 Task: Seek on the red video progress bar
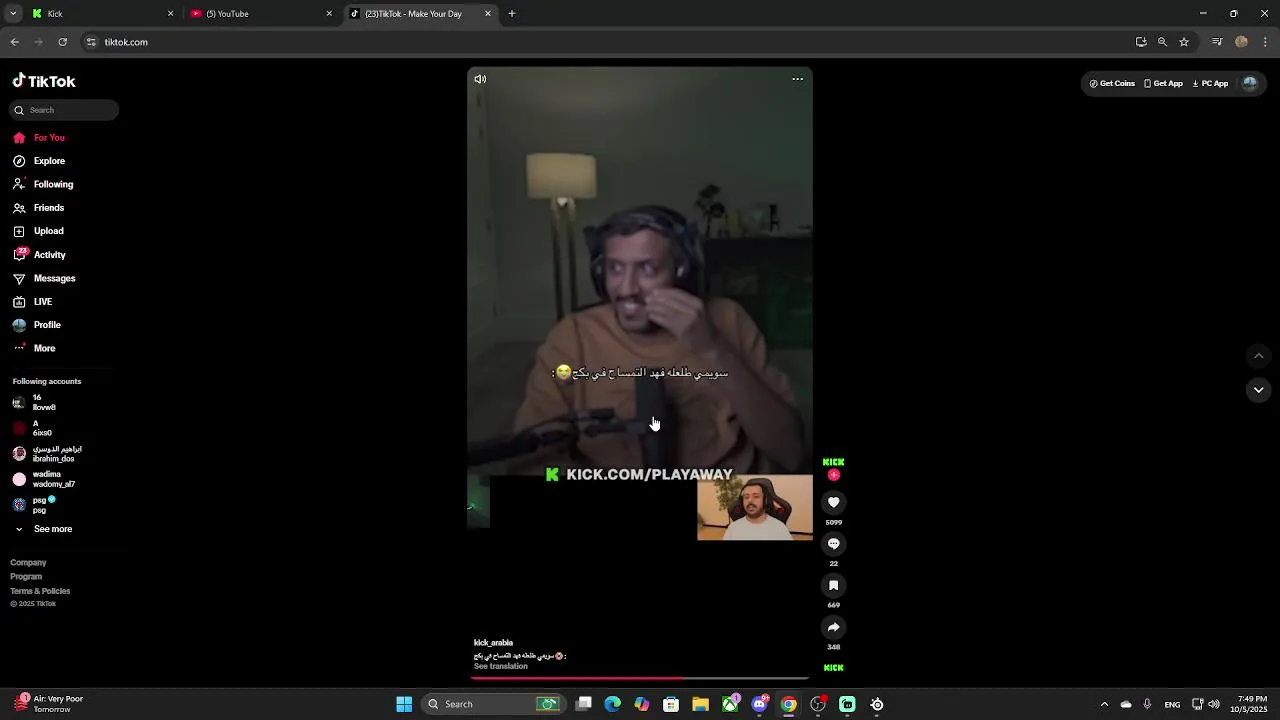(x=640, y=678)
